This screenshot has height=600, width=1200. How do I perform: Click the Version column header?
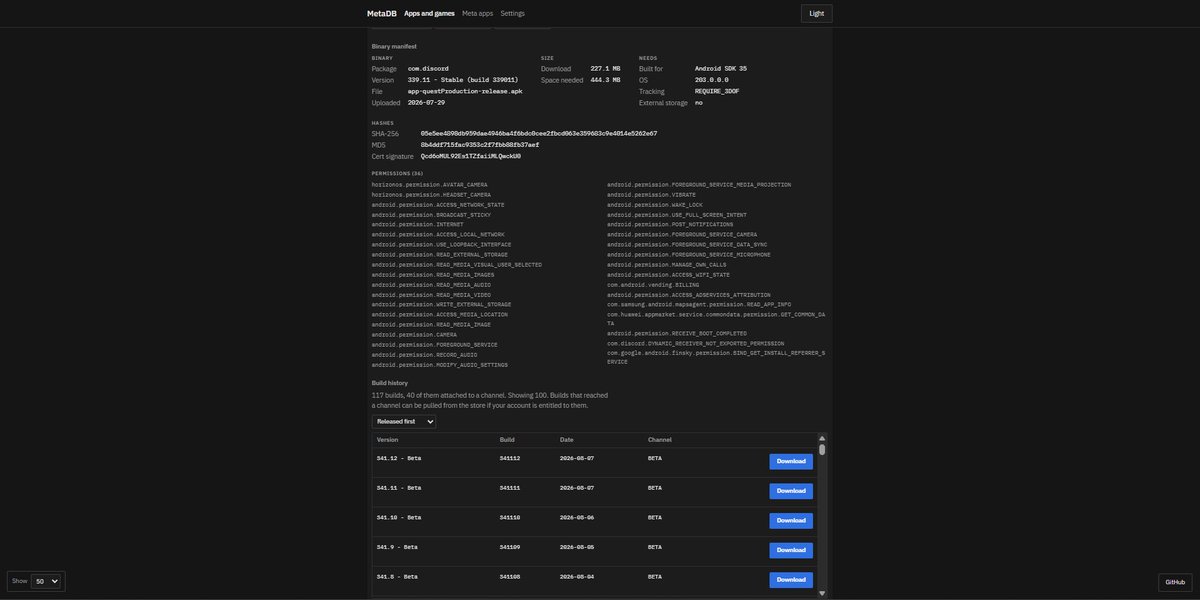pos(387,440)
